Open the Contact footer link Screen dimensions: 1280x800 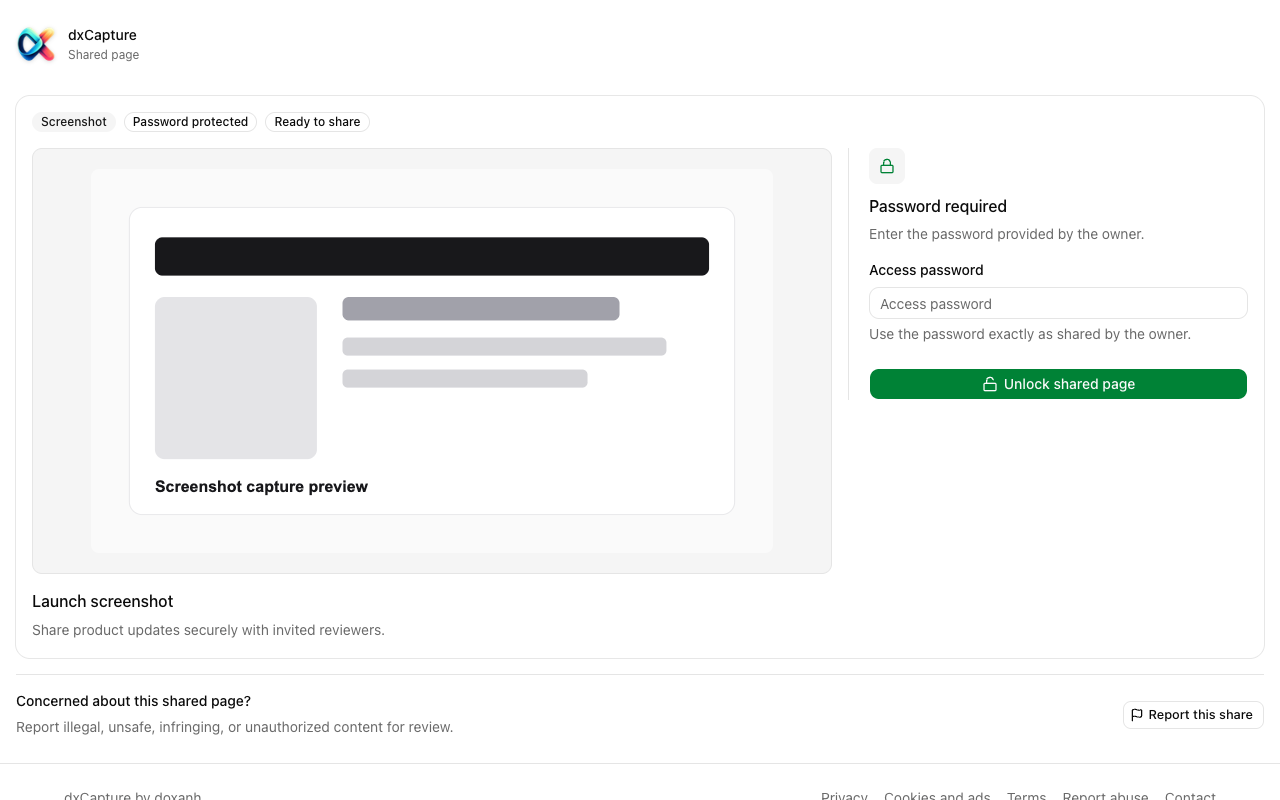point(1190,795)
